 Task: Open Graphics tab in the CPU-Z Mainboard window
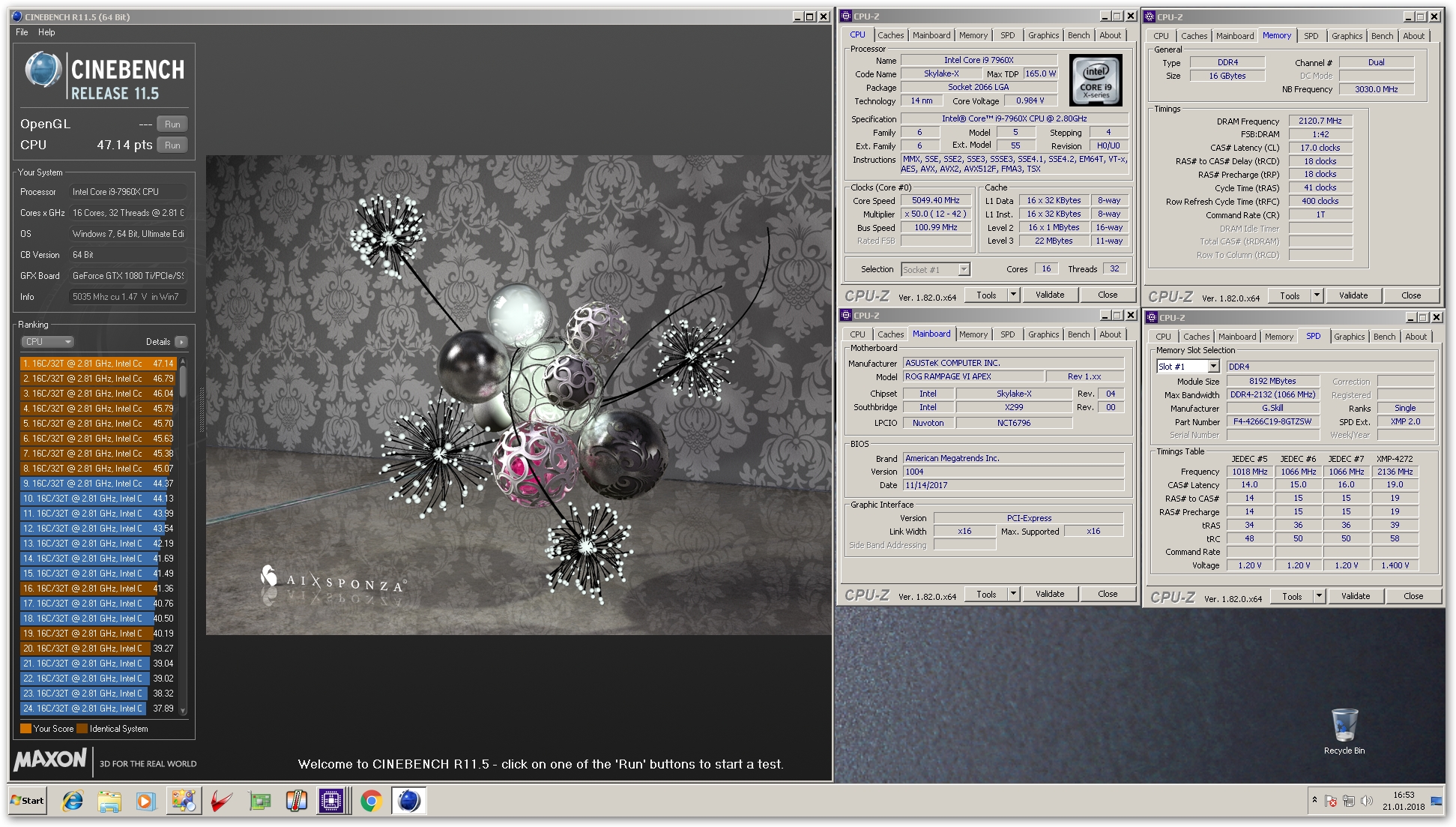[1043, 334]
